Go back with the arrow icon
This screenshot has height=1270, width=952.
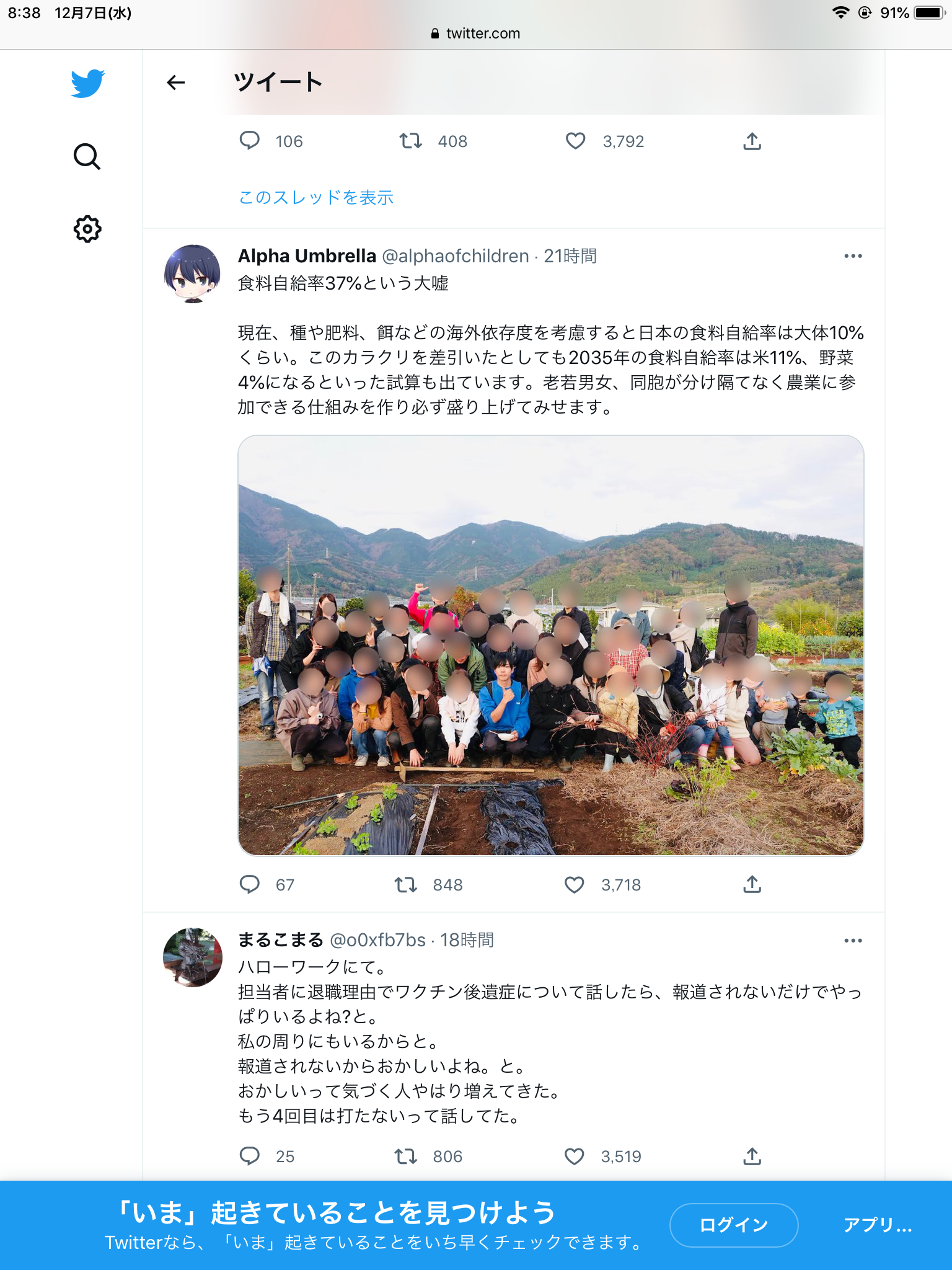coord(176,82)
